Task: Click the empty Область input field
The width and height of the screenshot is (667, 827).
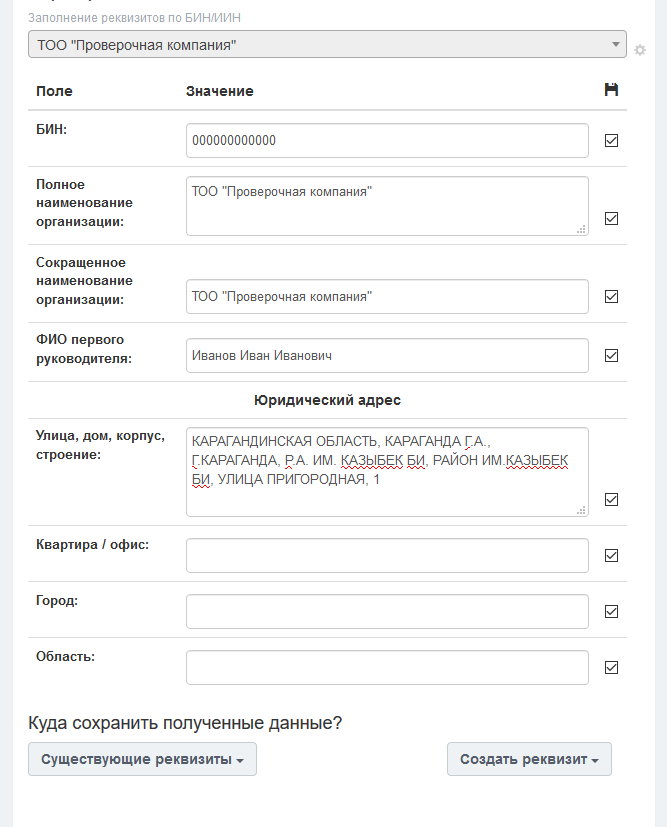Action: (387, 668)
